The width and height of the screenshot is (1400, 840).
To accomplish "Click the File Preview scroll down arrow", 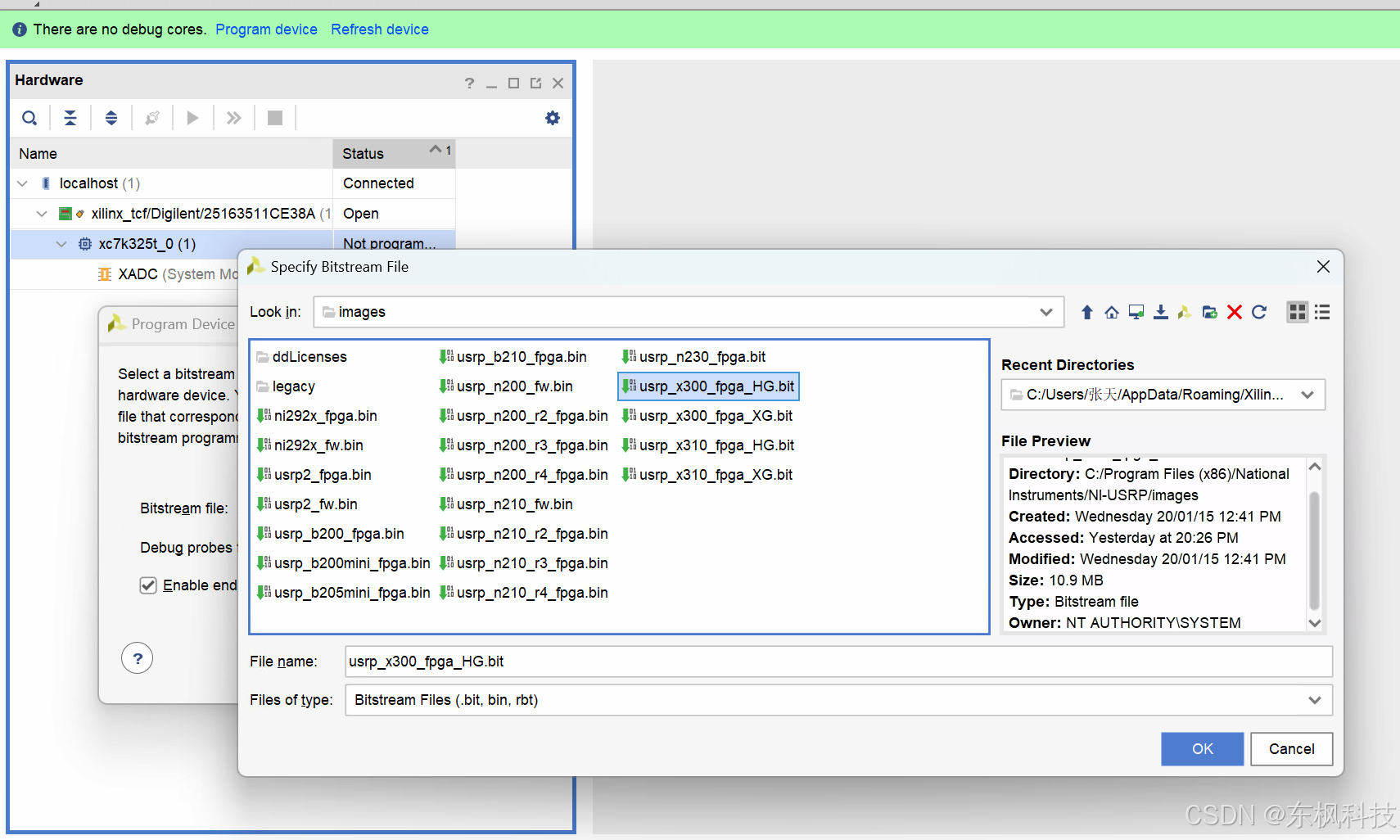I will coord(1315,623).
